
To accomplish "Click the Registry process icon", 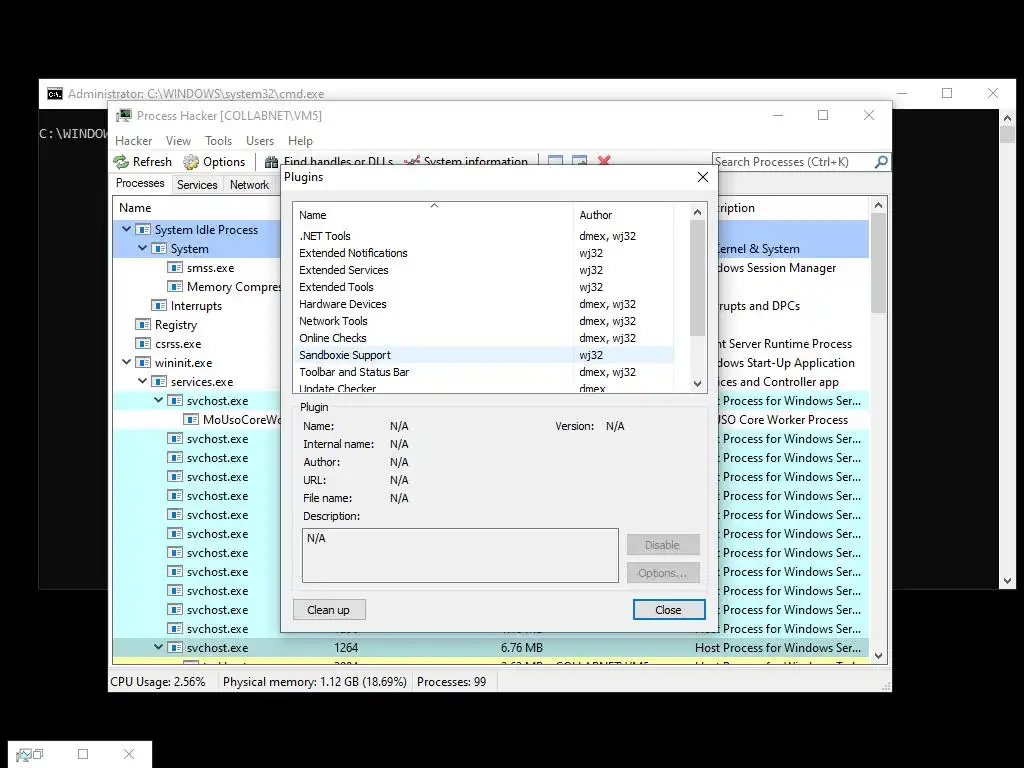I will tap(143, 325).
